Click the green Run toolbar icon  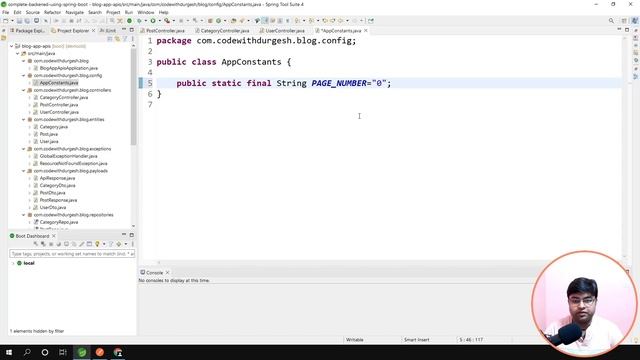(x=153, y=21)
